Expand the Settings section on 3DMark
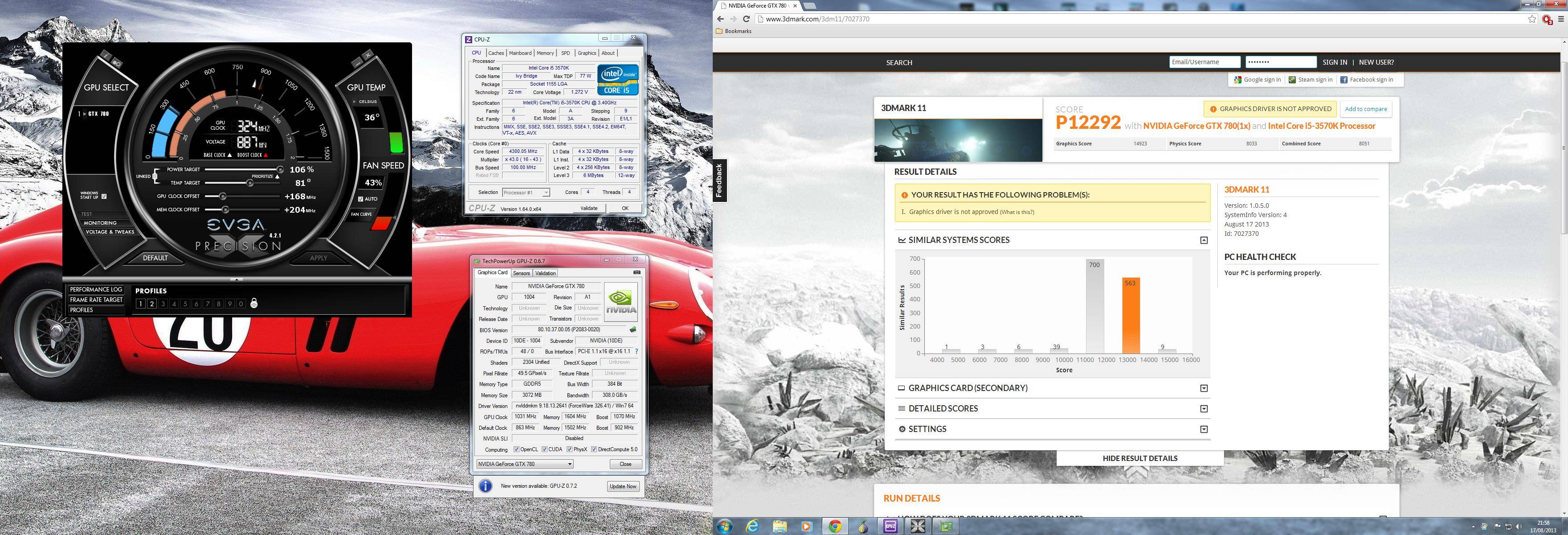This screenshot has height=535, width=1568. (x=1203, y=430)
